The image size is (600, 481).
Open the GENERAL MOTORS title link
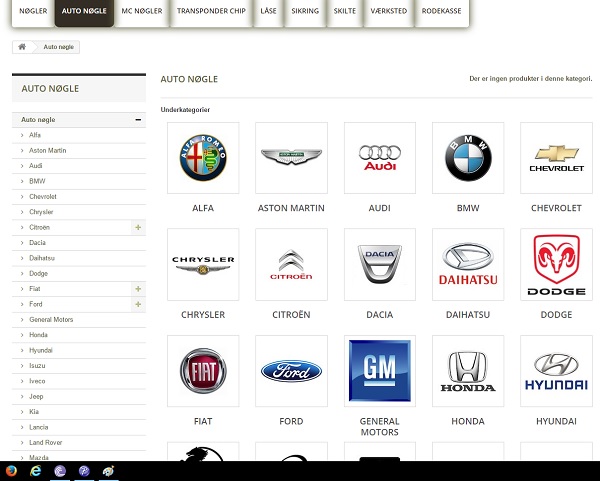click(x=380, y=427)
